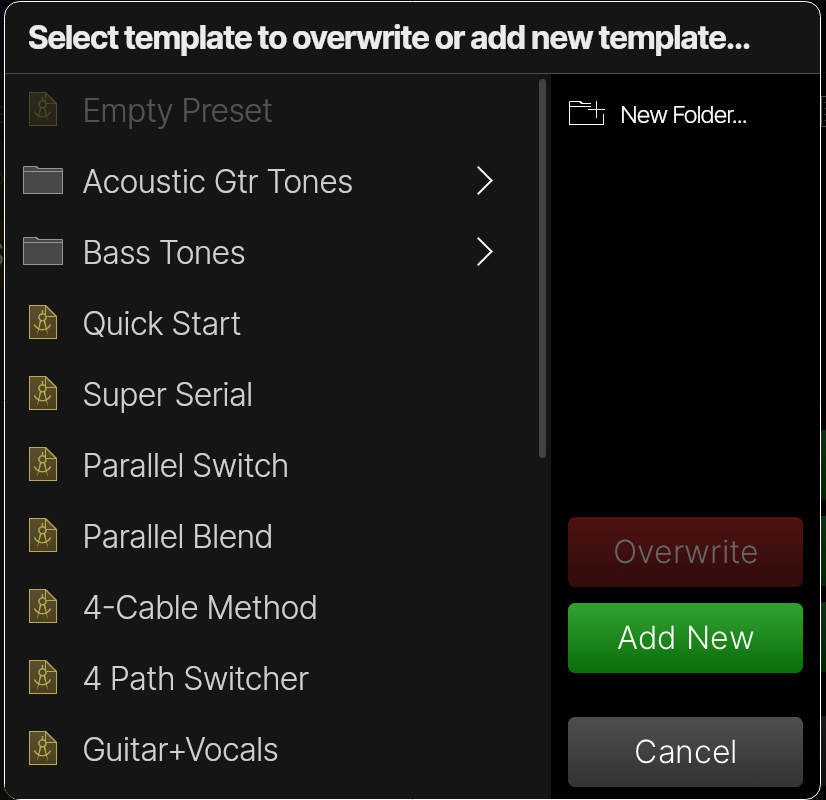Viewport: 826px width, 800px height.
Task: Click the New Folder... label
Action: [x=684, y=115]
